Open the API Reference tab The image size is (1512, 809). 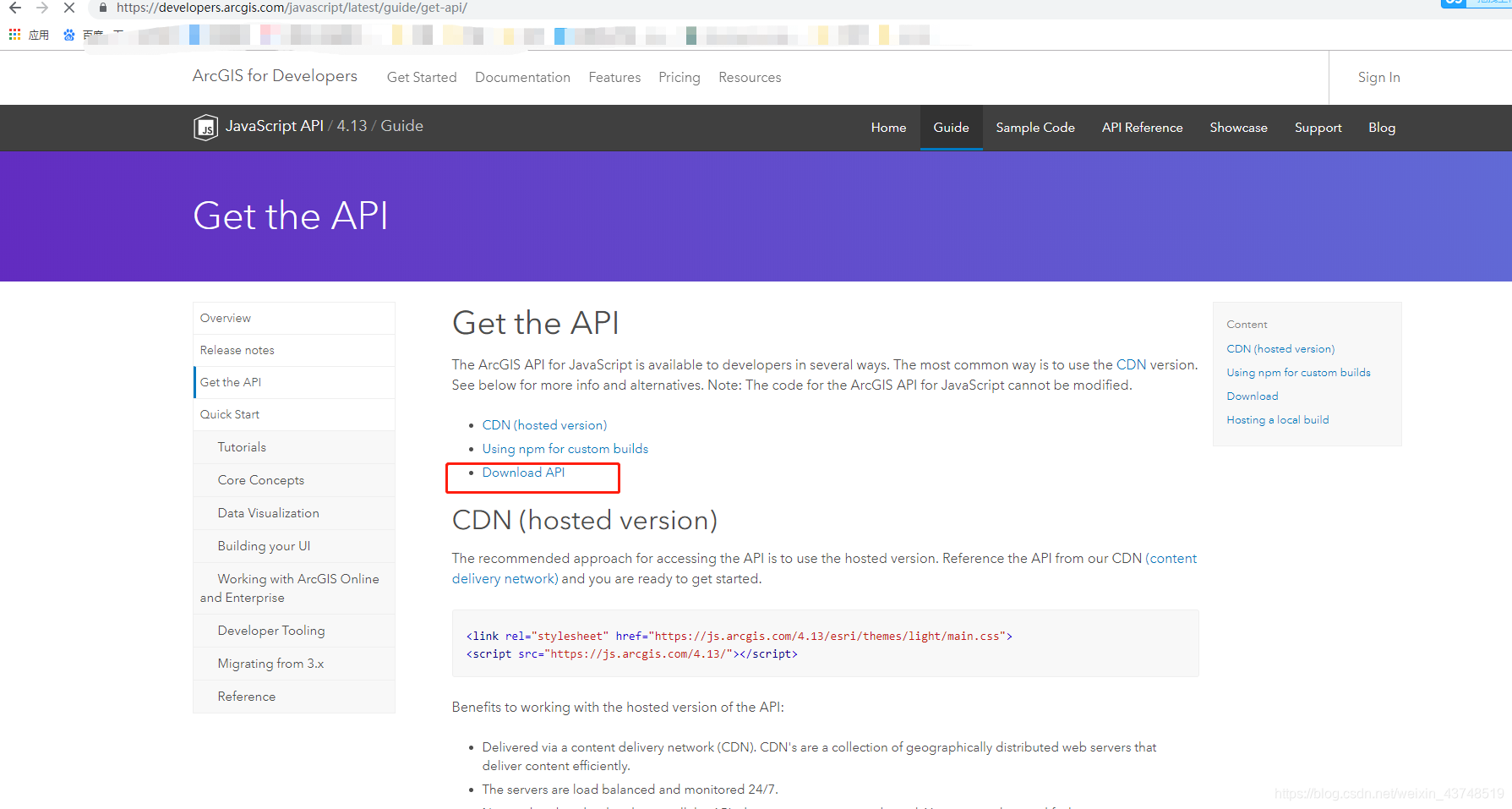(x=1142, y=128)
